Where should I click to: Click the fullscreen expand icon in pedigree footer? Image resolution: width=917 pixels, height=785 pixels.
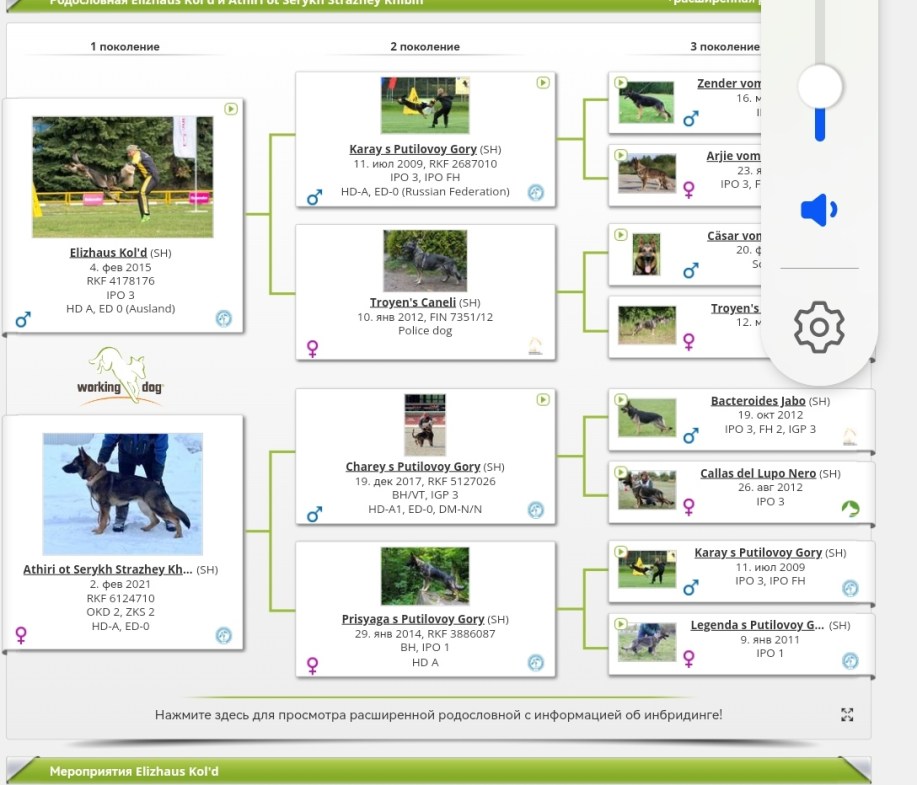click(x=847, y=714)
